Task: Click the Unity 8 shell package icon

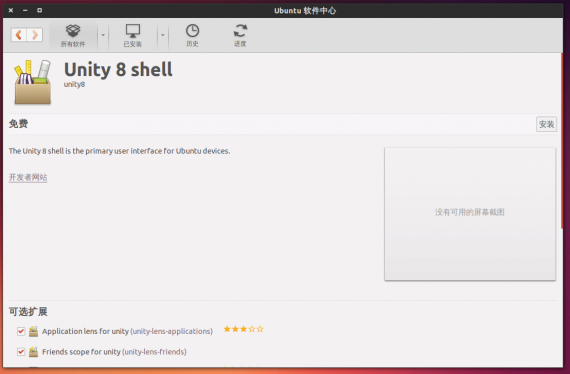Action: tap(32, 82)
